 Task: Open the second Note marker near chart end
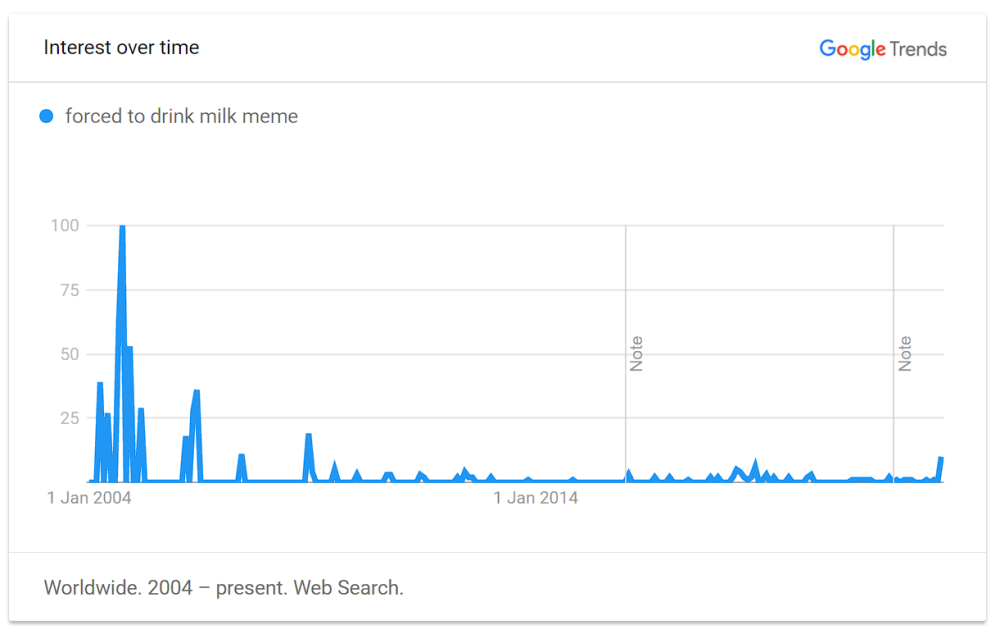[904, 353]
